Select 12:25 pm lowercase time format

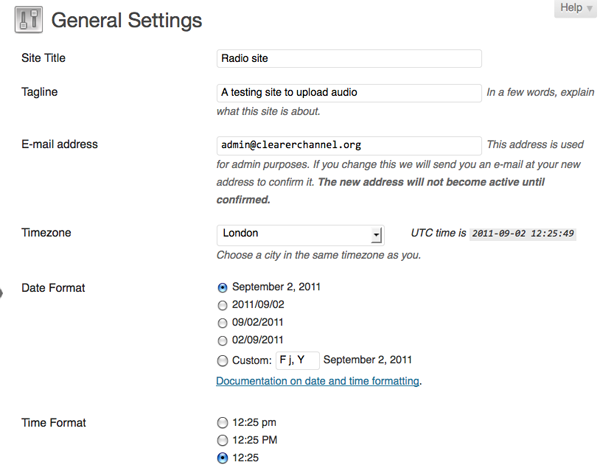223,423
